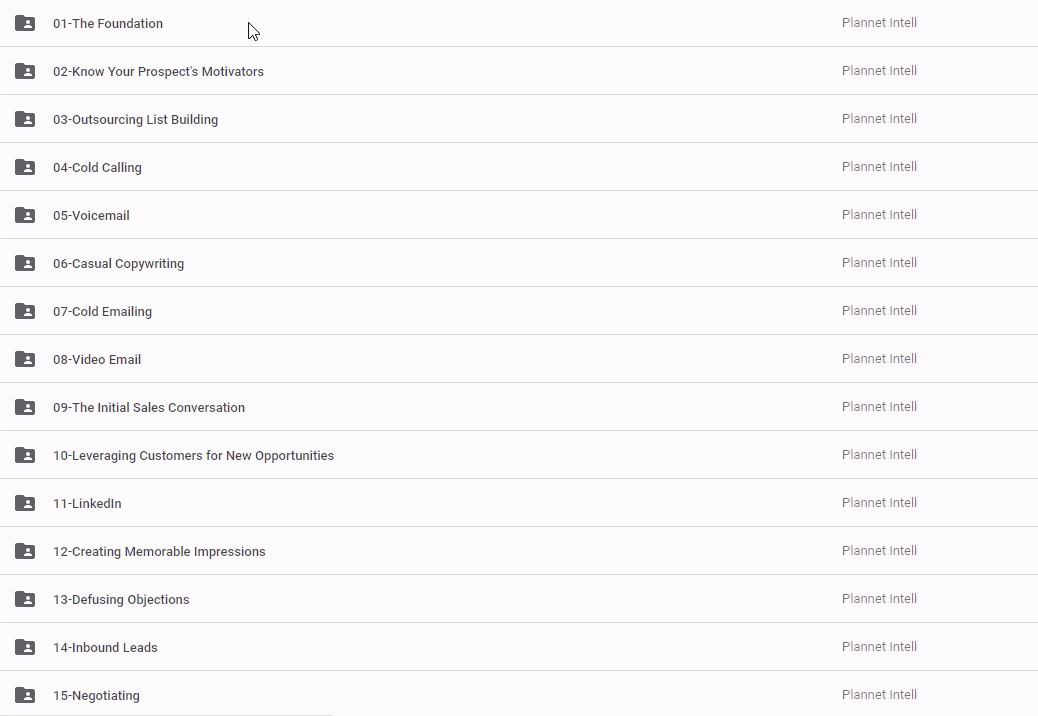Open the 08-Video Email folder

tap(97, 360)
